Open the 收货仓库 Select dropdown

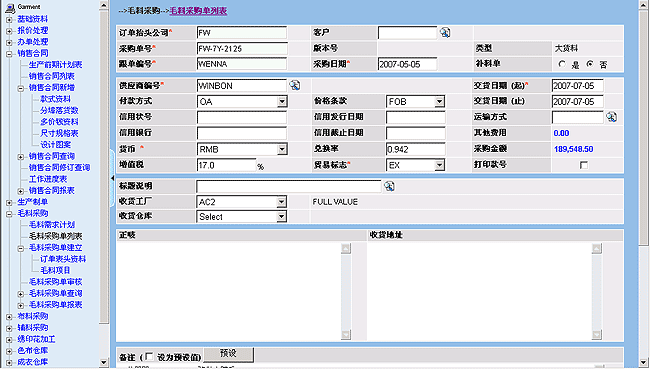[x=281, y=216]
